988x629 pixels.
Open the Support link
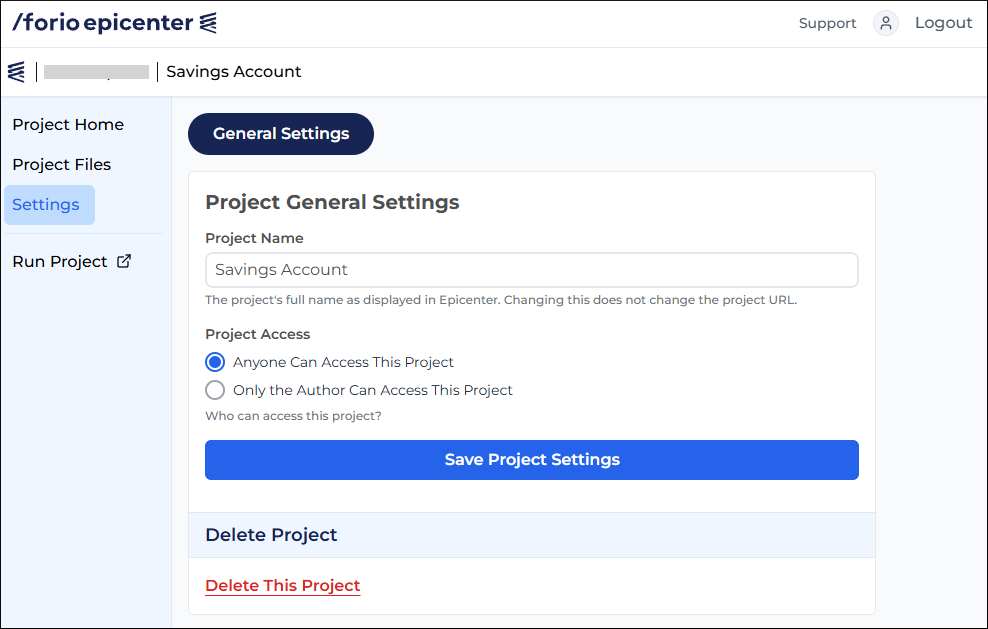pyautogui.click(x=827, y=22)
